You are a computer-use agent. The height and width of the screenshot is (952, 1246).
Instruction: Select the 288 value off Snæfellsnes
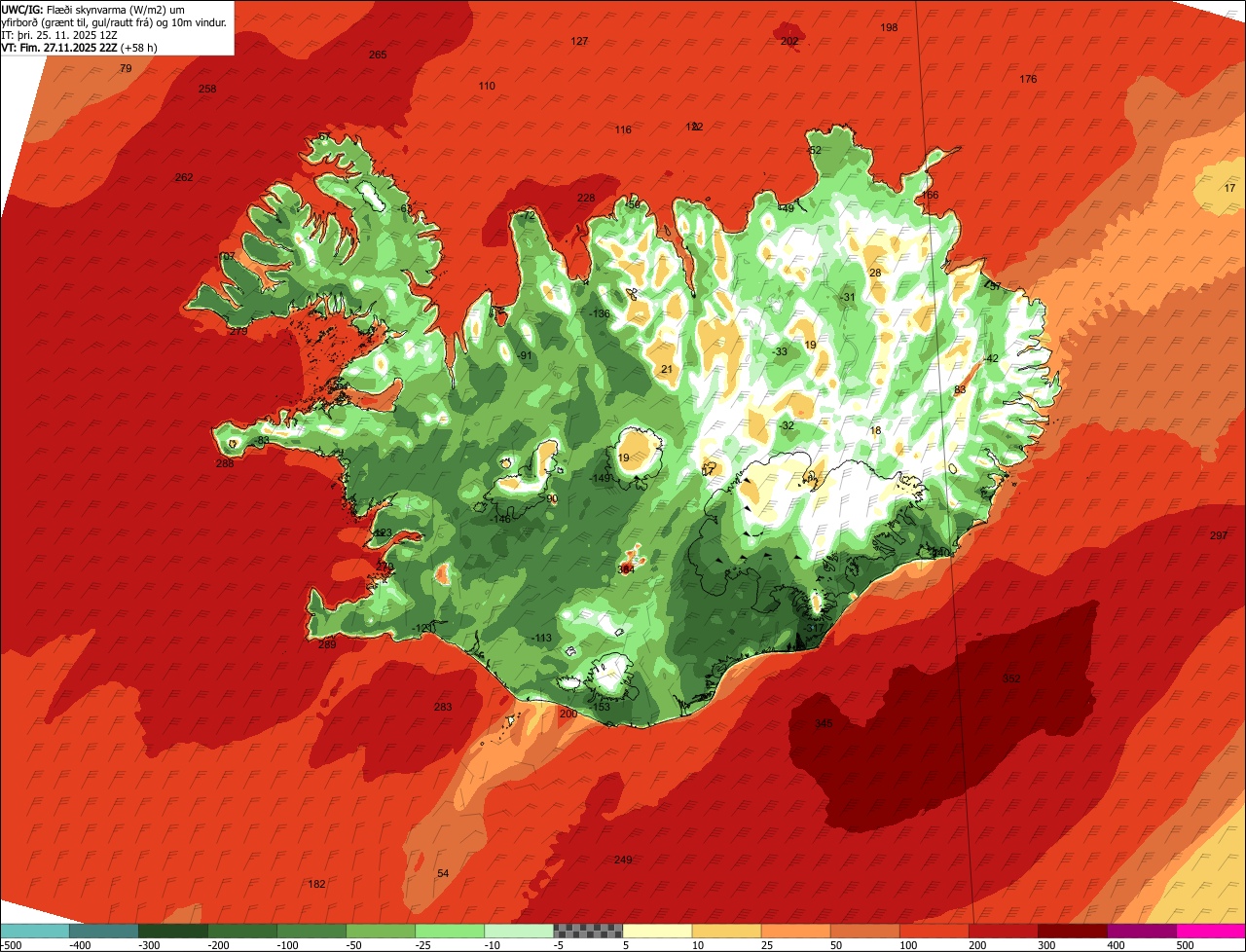225,463
